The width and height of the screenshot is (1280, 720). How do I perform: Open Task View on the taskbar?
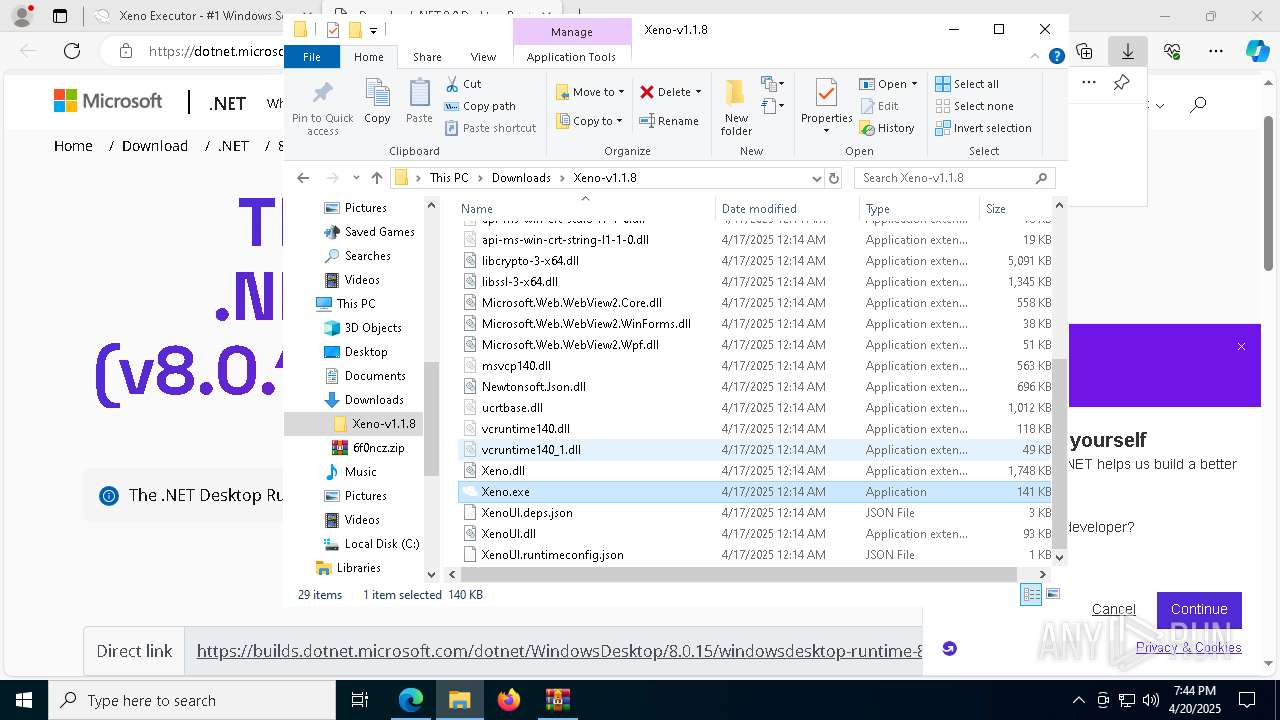(360, 700)
